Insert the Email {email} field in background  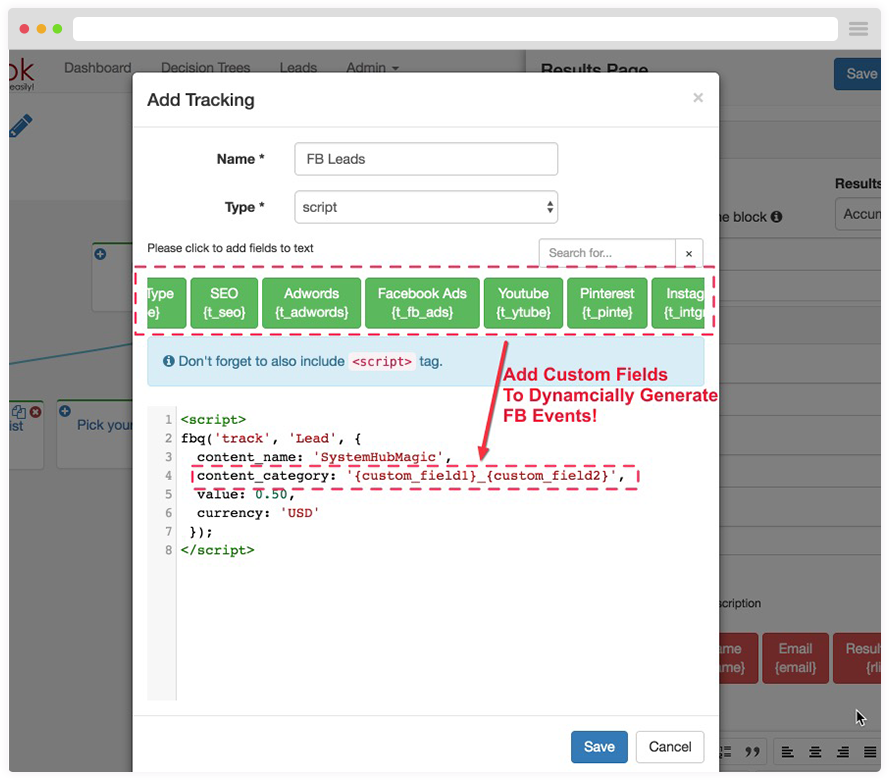[x=795, y=658]
